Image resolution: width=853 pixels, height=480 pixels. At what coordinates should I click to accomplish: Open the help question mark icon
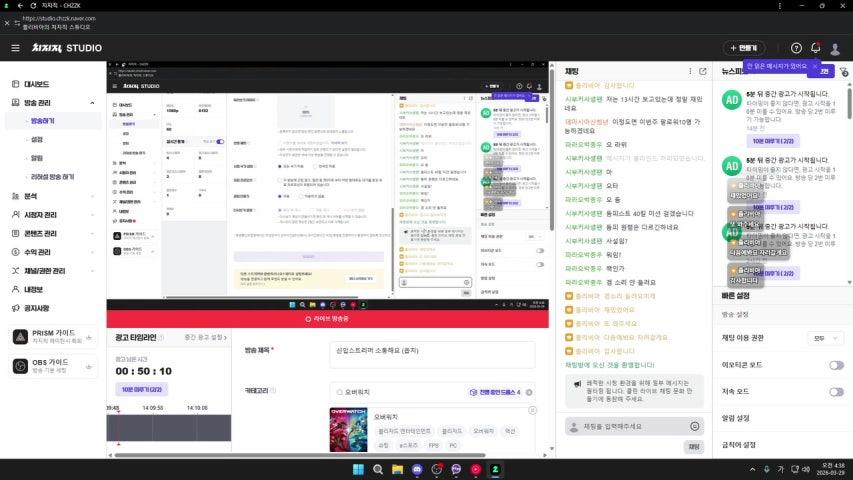(x=796, y=48)
